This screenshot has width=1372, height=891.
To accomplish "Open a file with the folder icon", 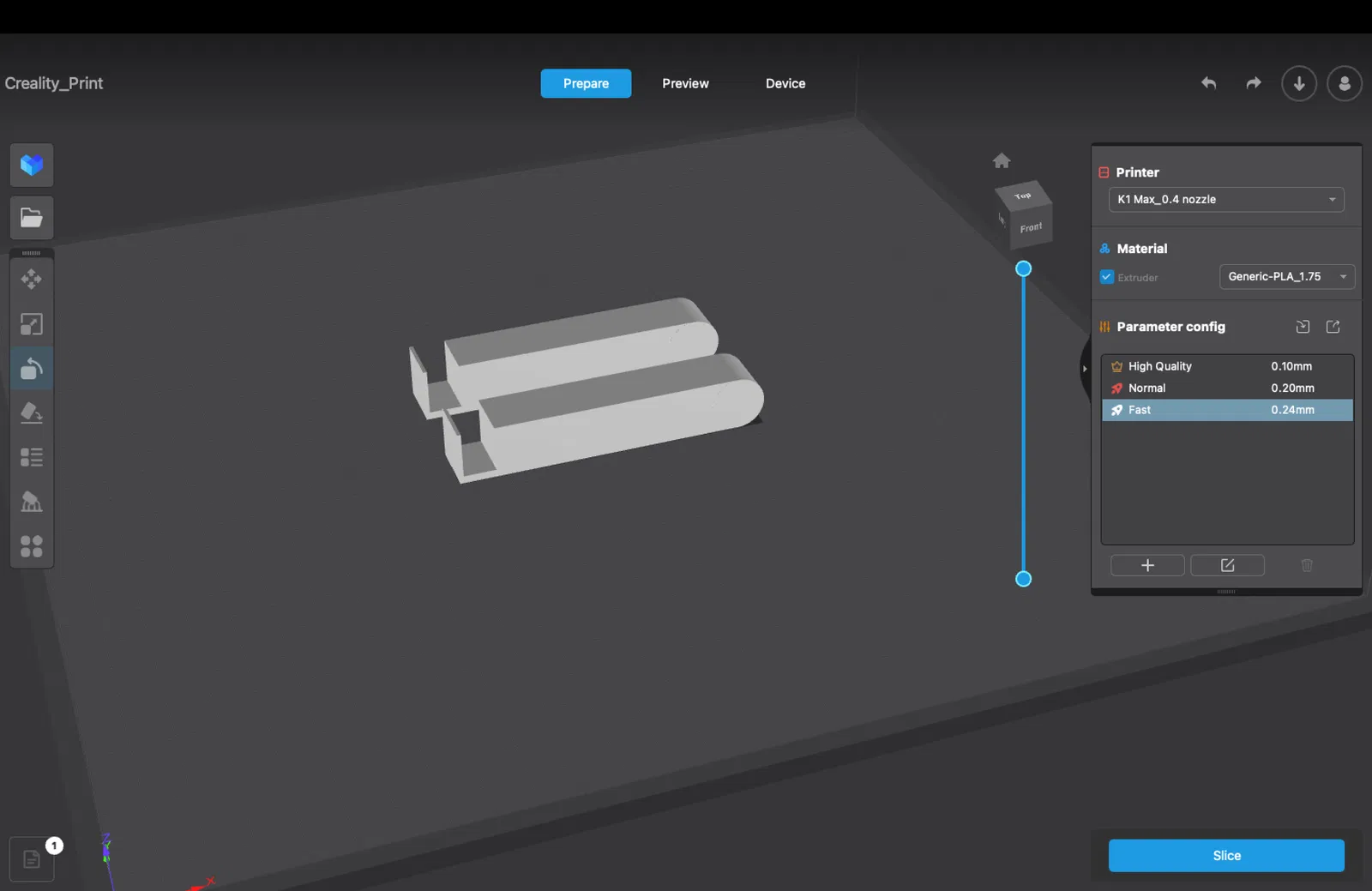I will pyautogui.click(x=32, y=218).
